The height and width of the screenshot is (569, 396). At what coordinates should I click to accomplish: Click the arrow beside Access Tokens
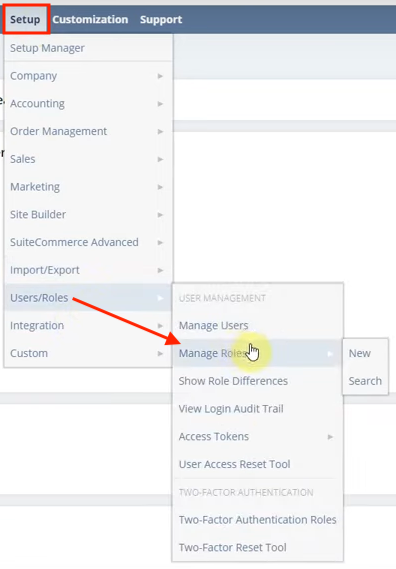pyautogui.click(x=330, y=437)
